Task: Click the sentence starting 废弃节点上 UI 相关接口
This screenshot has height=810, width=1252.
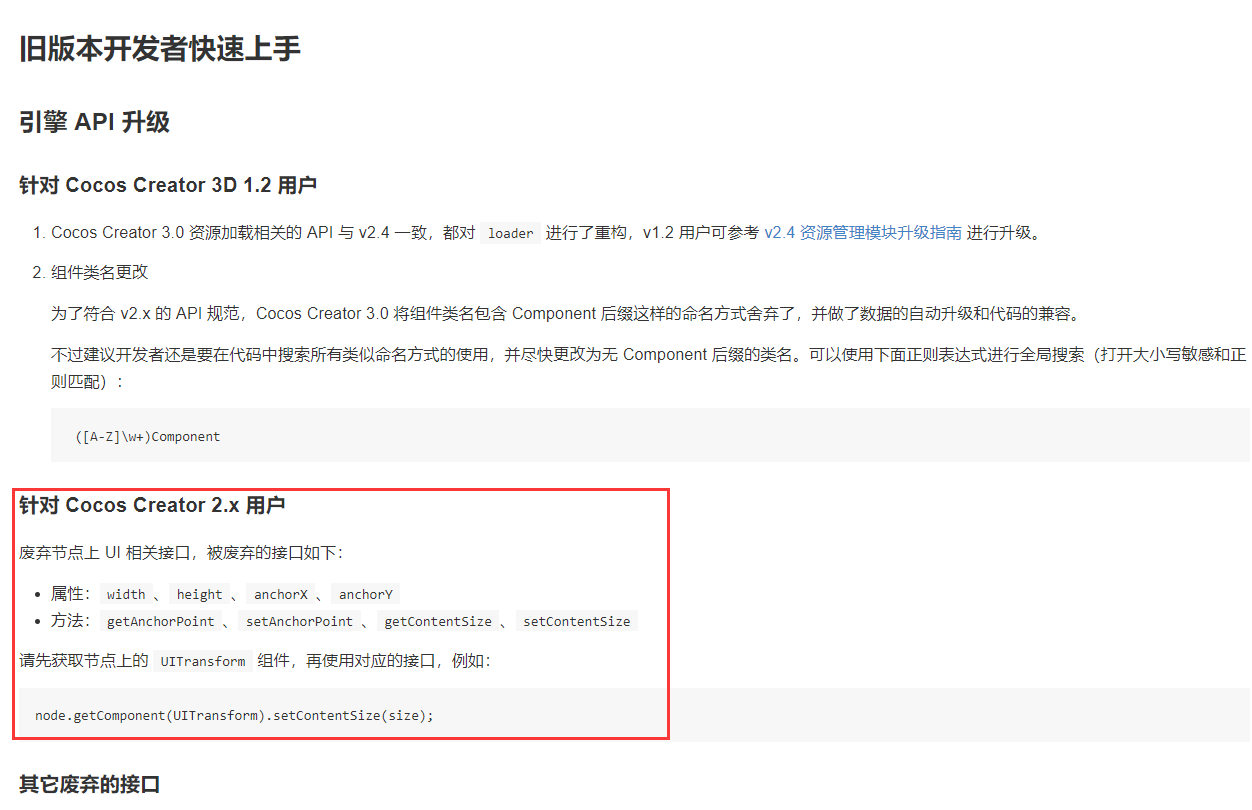Action: pos(181,553)
